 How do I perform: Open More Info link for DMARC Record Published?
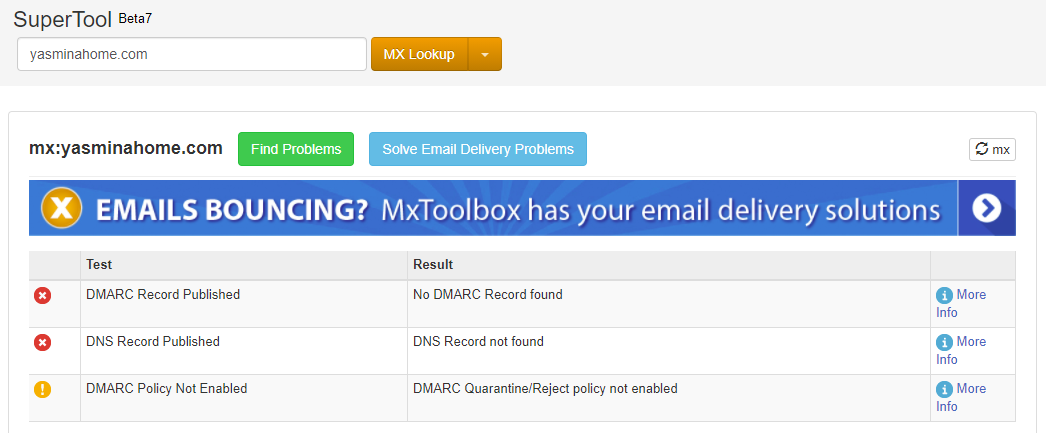tap(970, 295)
